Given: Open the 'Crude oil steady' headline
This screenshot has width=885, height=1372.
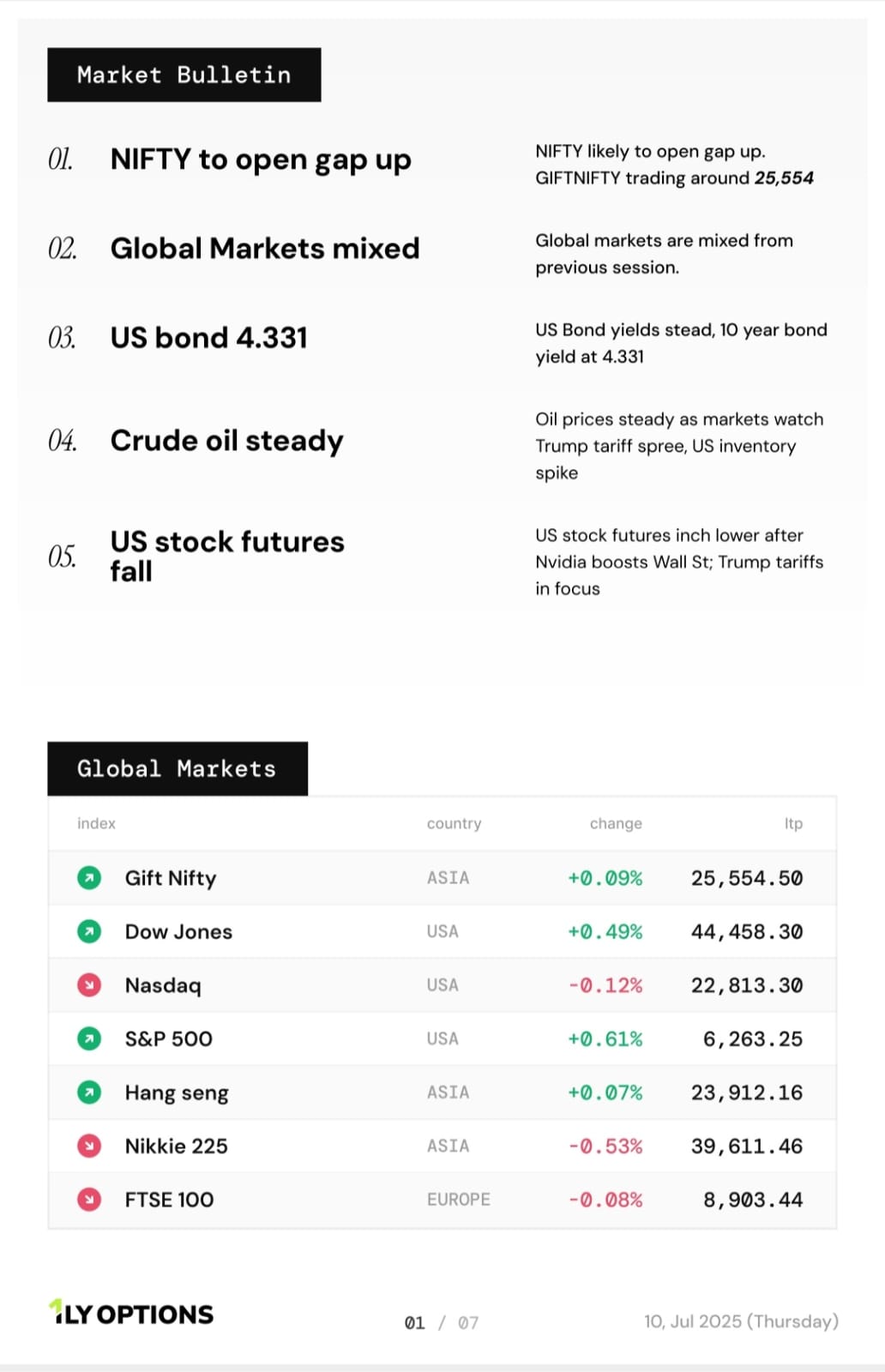Looking at the screenshot, I should 226,441.
